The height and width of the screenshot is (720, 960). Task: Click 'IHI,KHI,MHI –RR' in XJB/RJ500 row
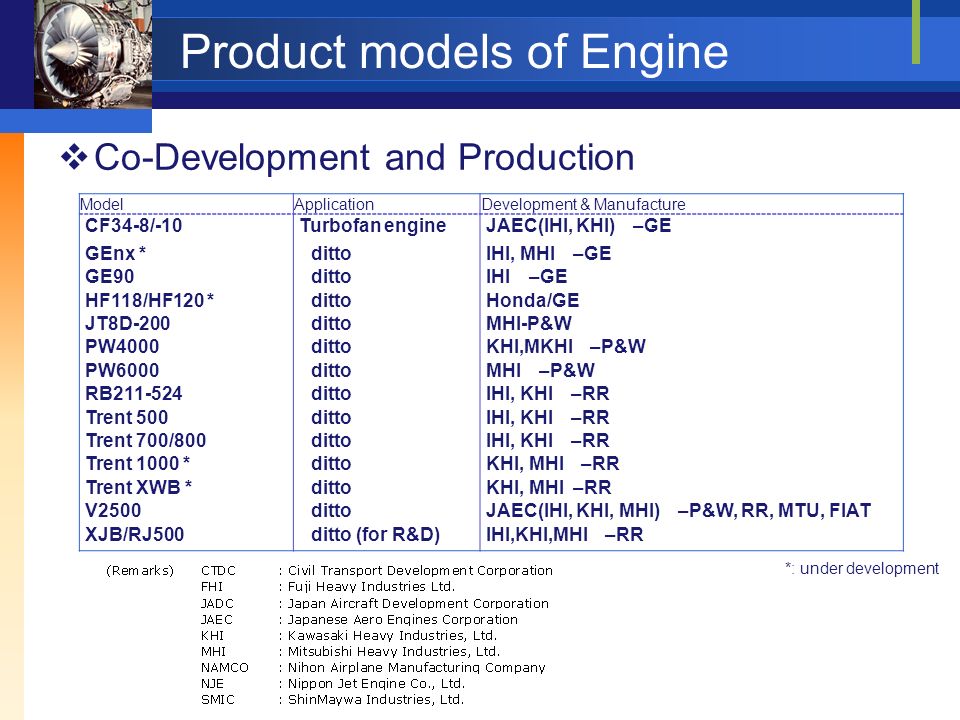(564, 534)
